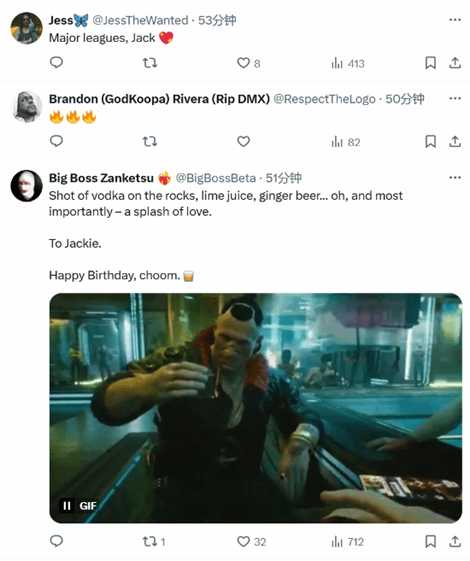Share Jess's tweet via share icon
Screen dimensions: 470x561
pyautogui.click(x=455, y=63)
